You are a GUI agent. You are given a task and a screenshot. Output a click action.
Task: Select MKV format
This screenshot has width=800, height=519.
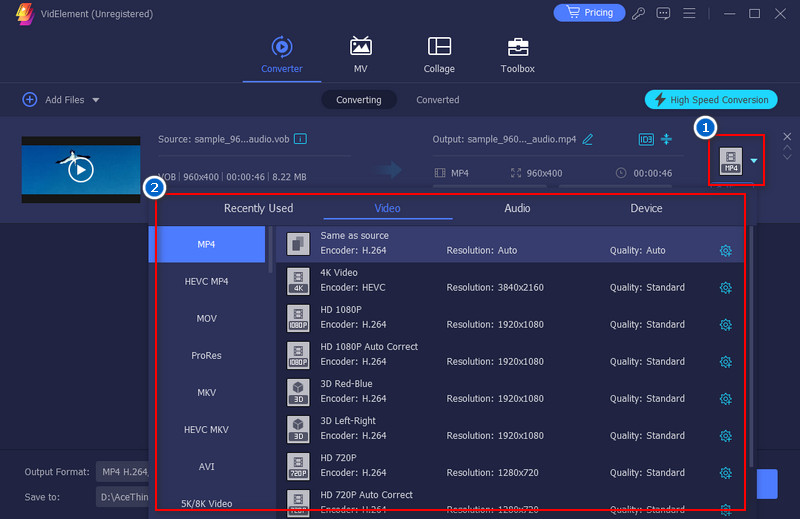[207, 392]
